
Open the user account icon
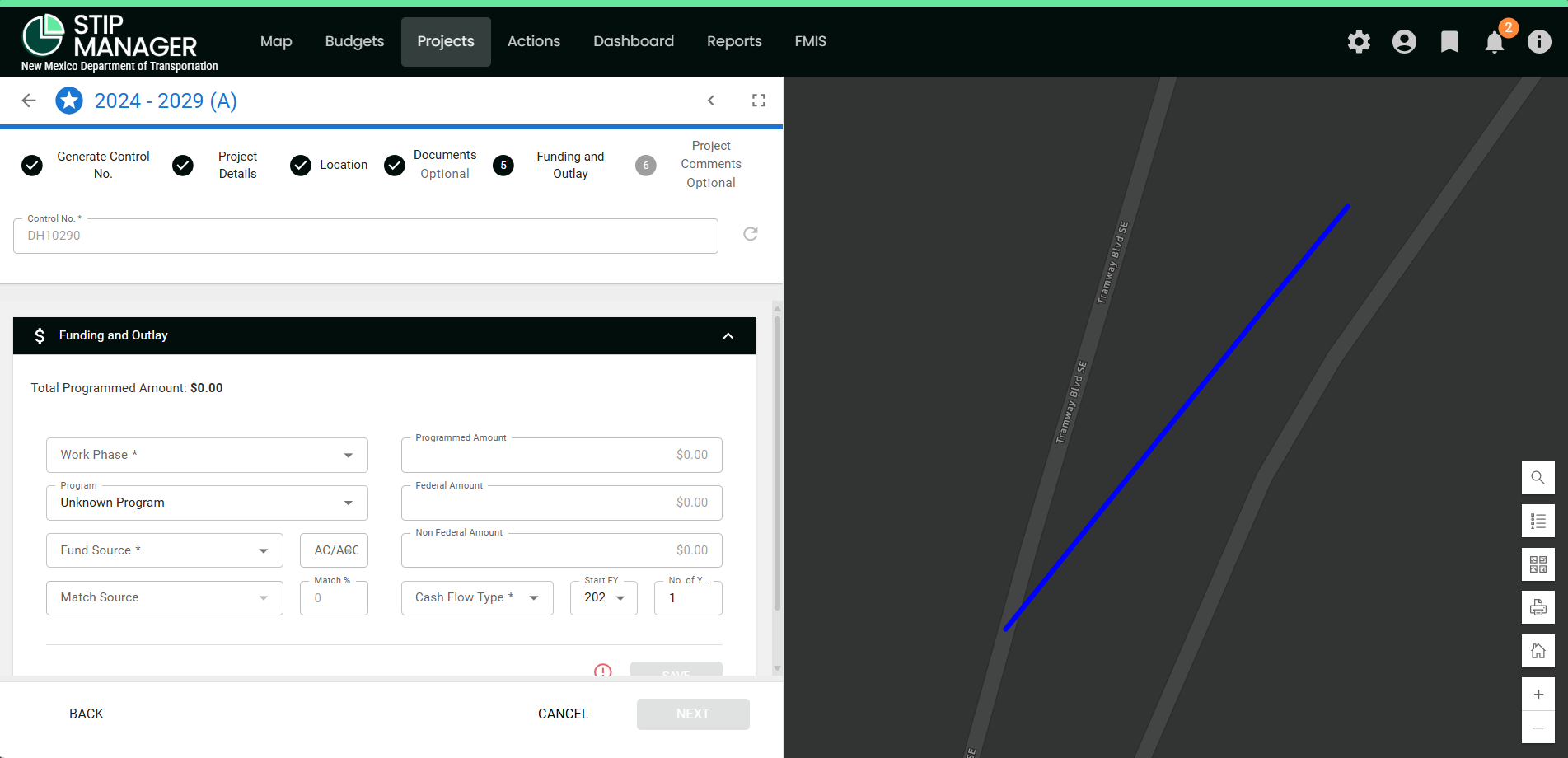click(1404, 41)
